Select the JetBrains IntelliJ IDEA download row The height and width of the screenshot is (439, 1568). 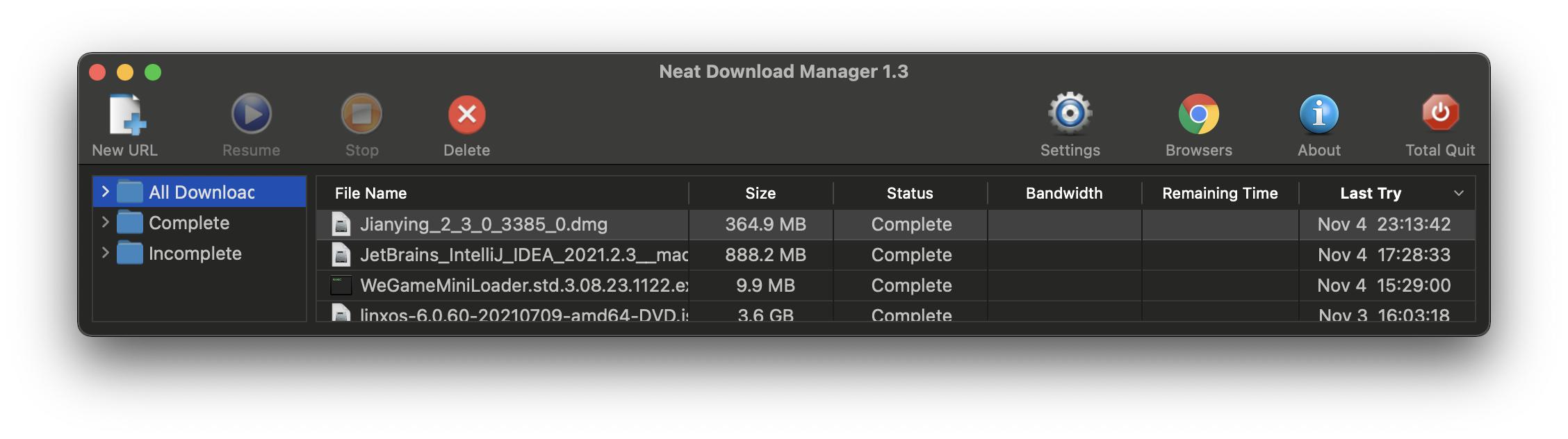pos(523,255)
